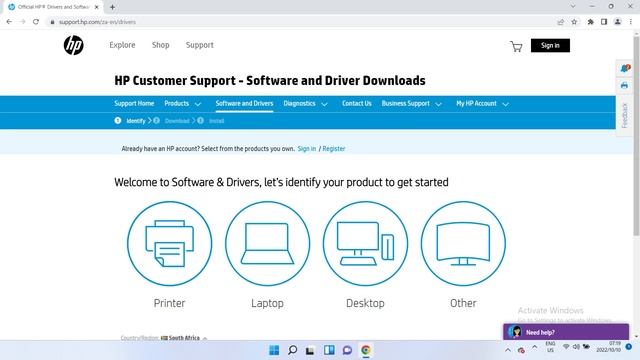Screen dimensions: 640x360
Task: Click the HP logo
Action: (74, 45)
